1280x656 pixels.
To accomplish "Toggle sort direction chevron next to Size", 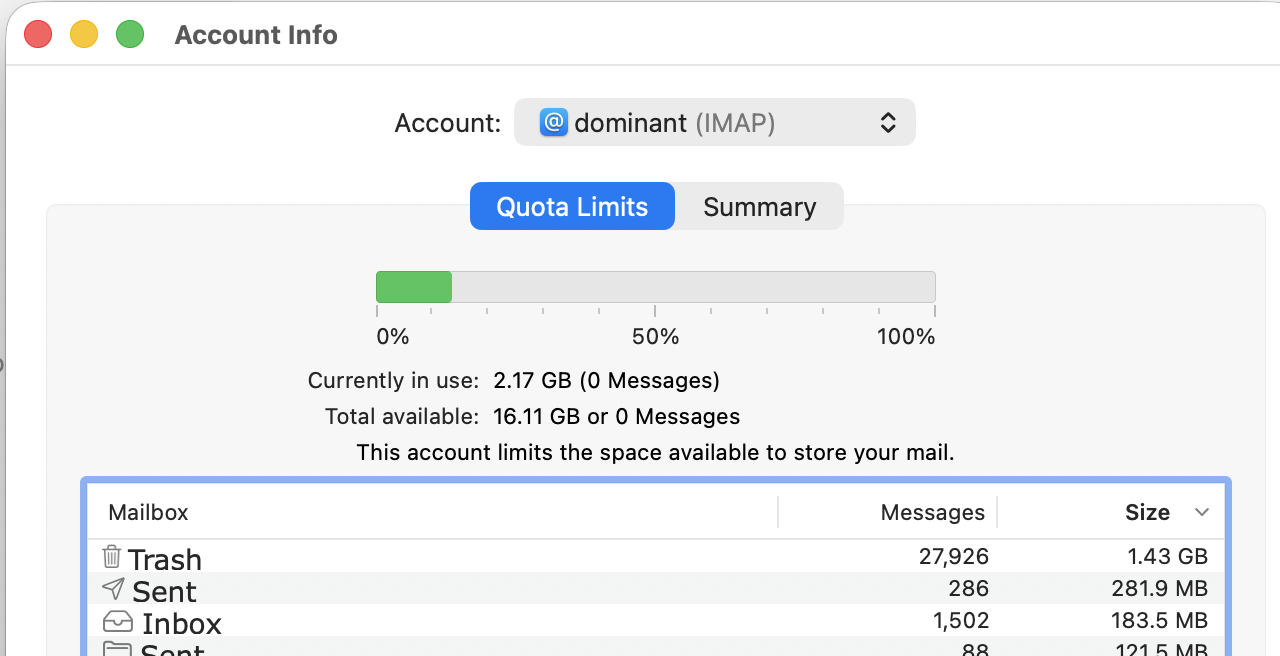I will [x=1202, y=513].
